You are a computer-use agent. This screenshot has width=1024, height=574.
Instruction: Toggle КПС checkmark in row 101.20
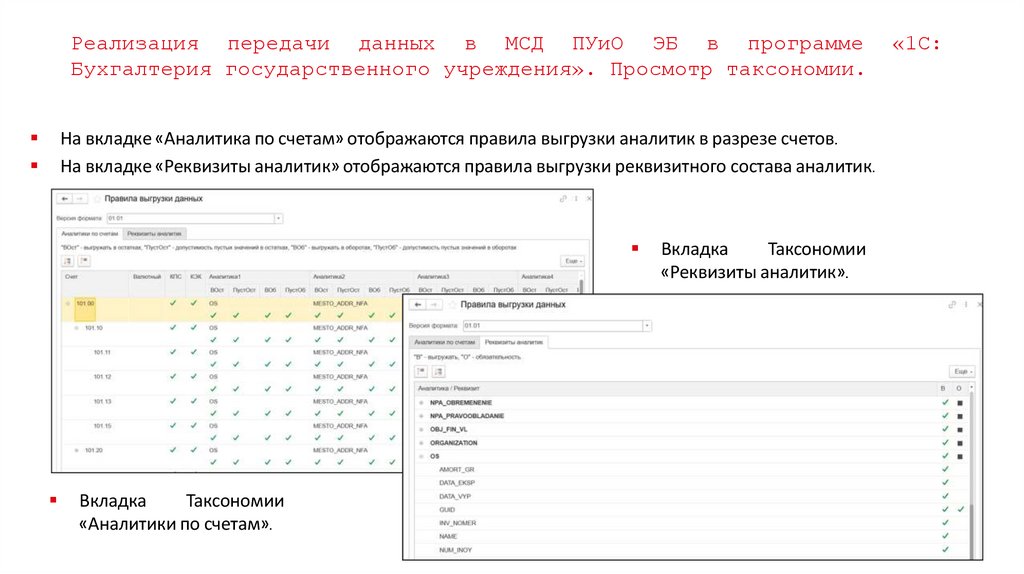tap(173, 450)
